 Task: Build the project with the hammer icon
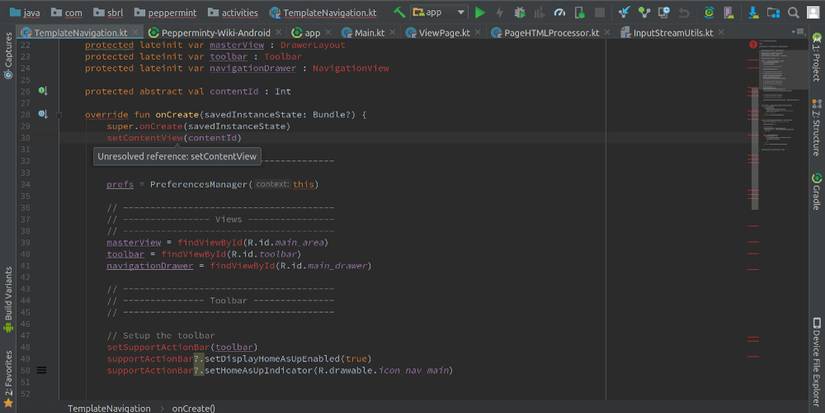point(399,12)
